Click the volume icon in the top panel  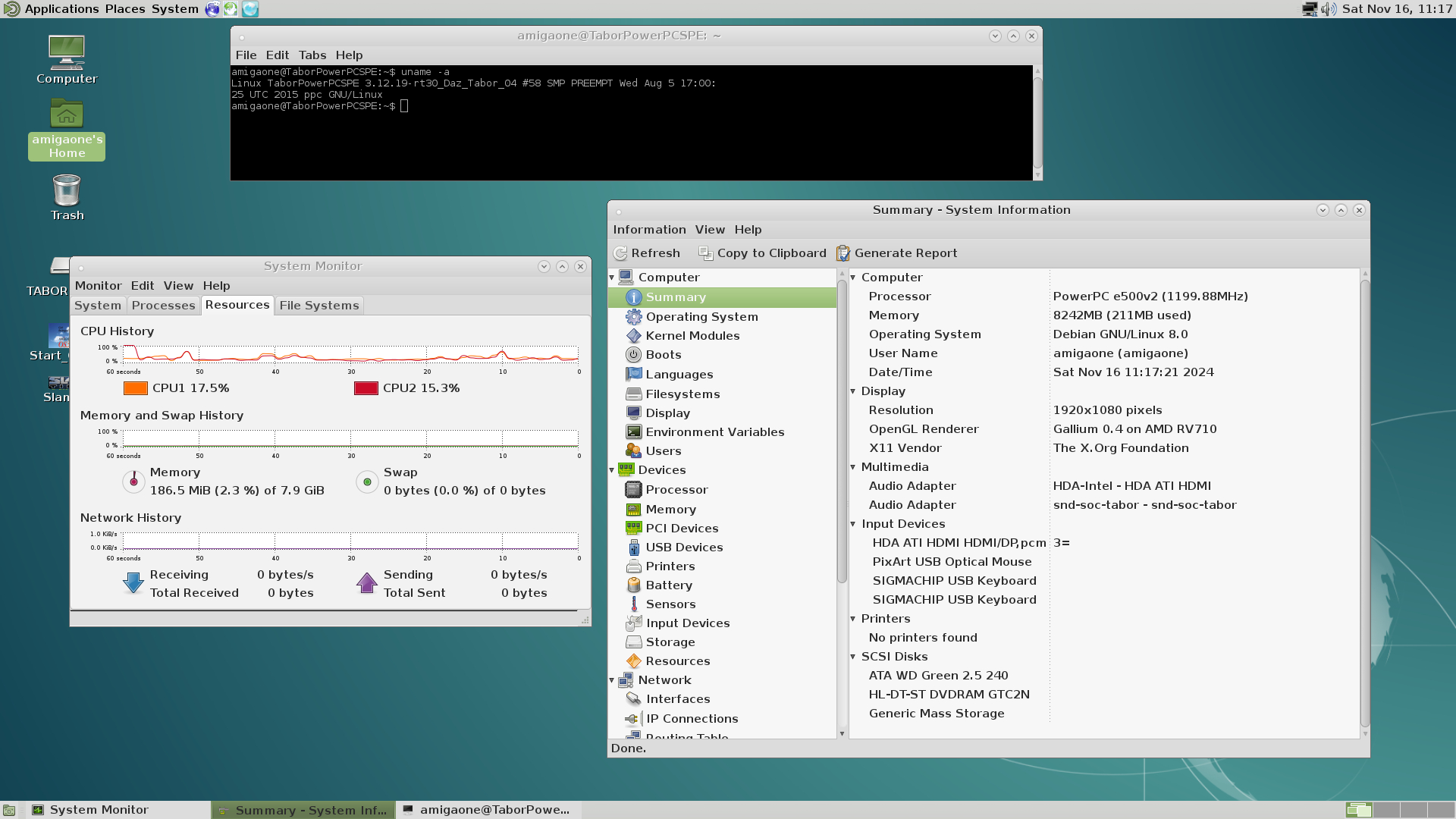(1328, 9)
